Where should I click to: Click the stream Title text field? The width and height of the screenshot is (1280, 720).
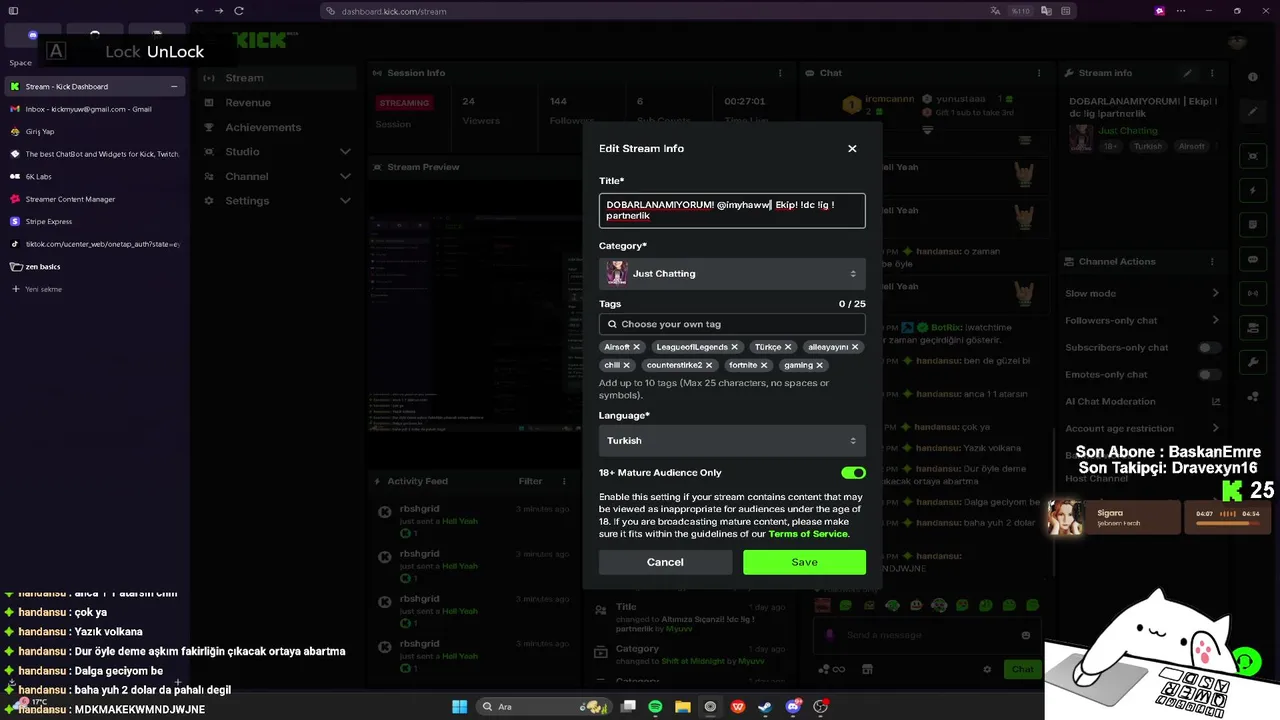[x=732, y=210]
